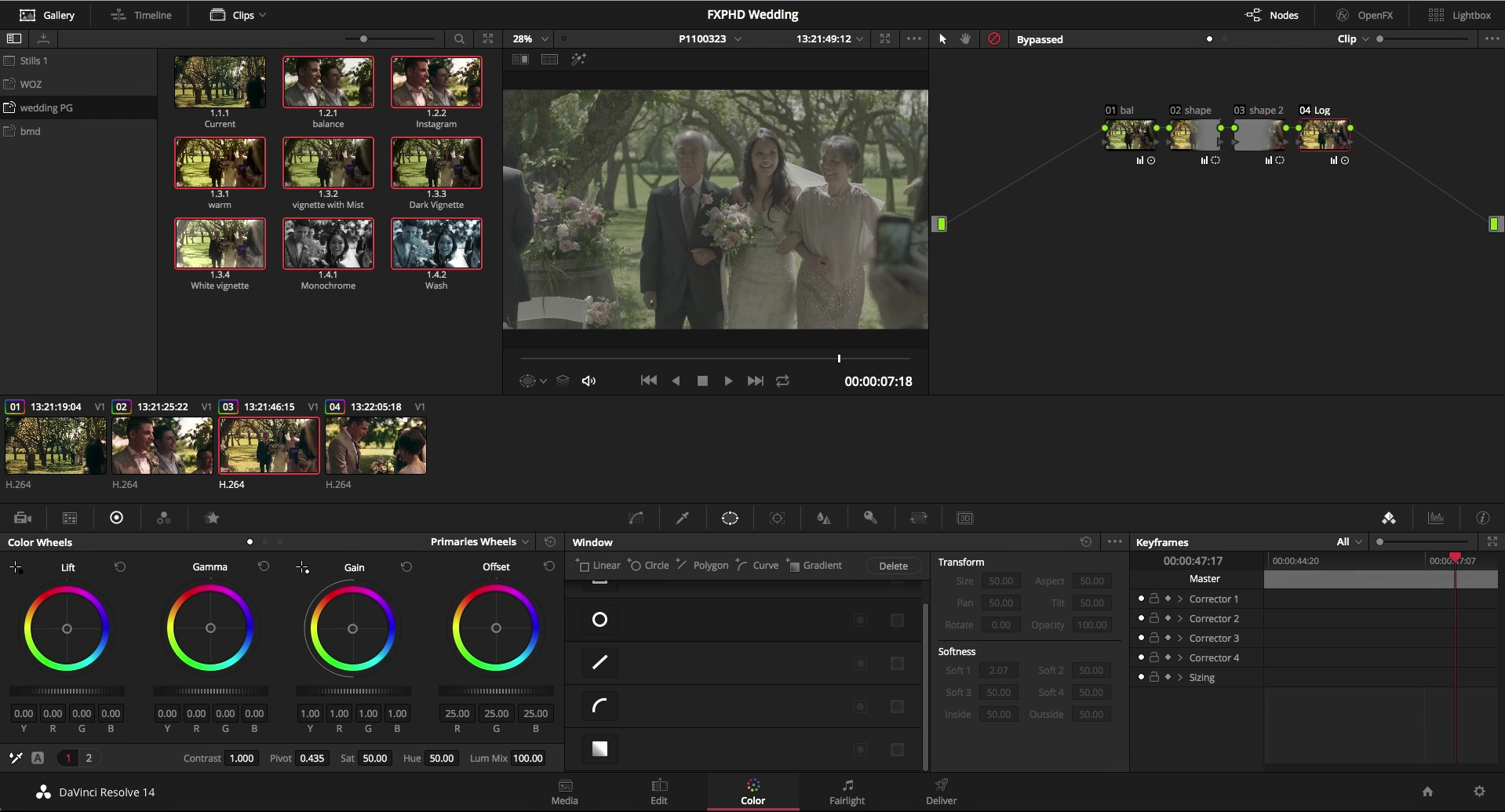Activate the hand pan tool in node editor
The image size is (1505, 812).
tap(966, 38)
